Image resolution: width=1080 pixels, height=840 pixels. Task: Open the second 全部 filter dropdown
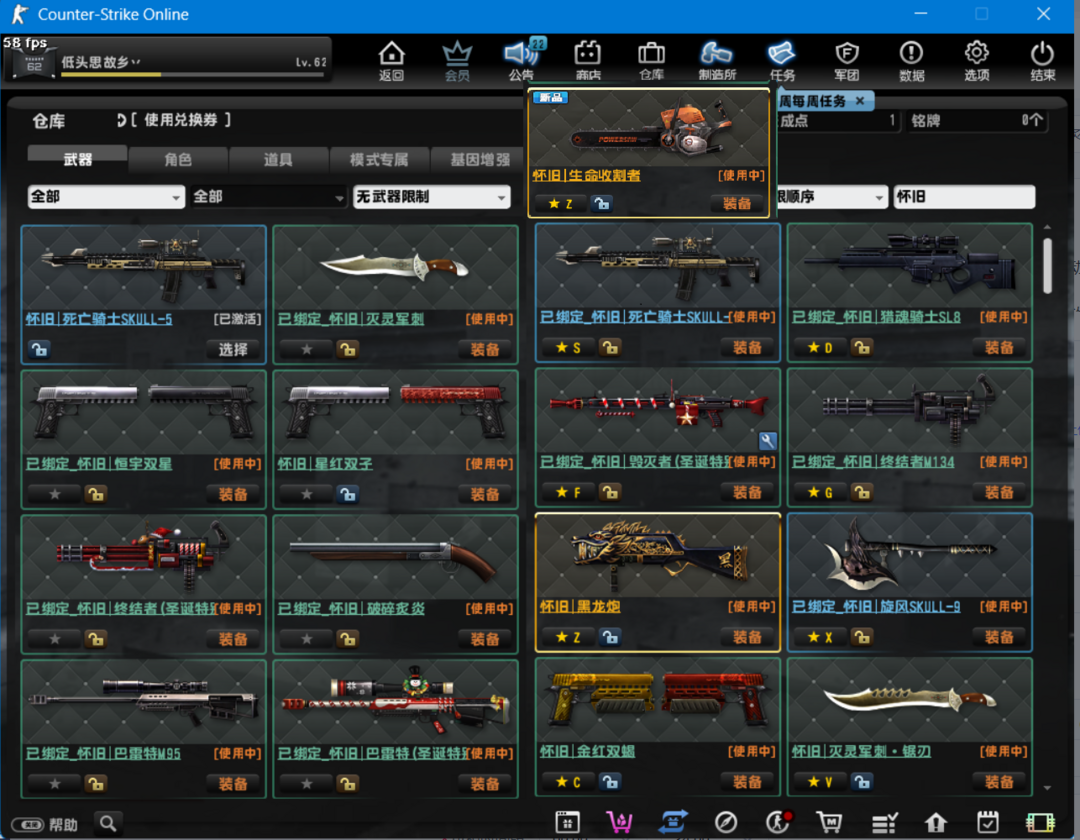269,197
